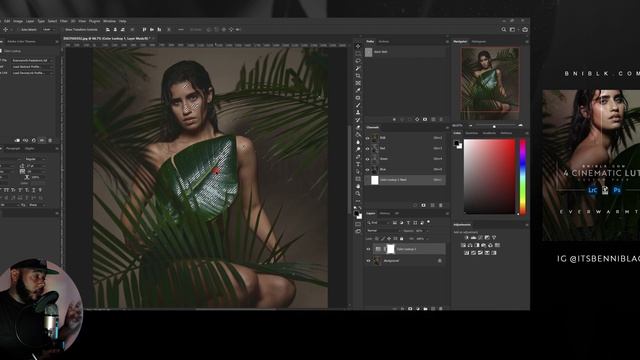Open the Filter menu

64,21
